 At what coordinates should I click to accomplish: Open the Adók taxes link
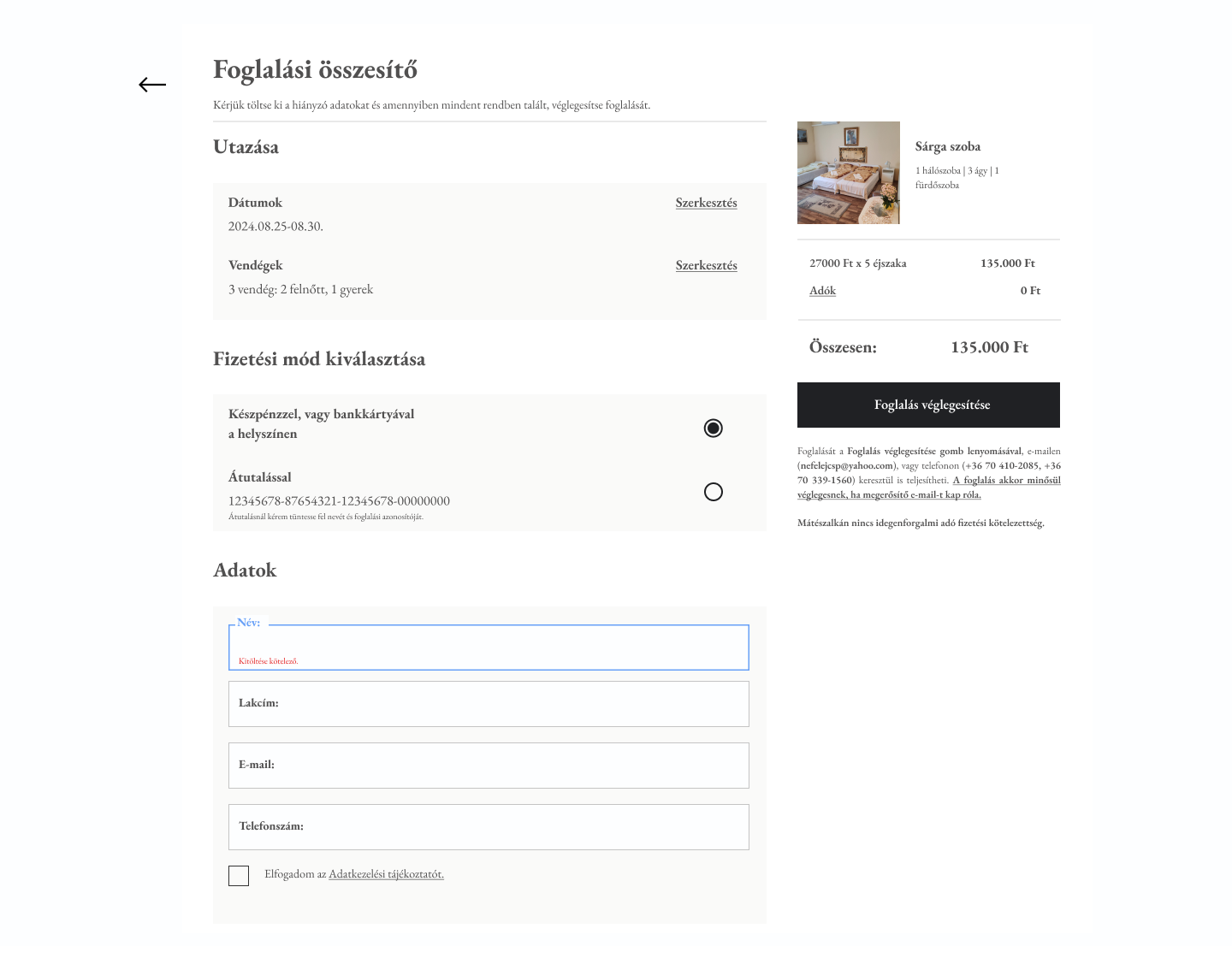[822, 291]
